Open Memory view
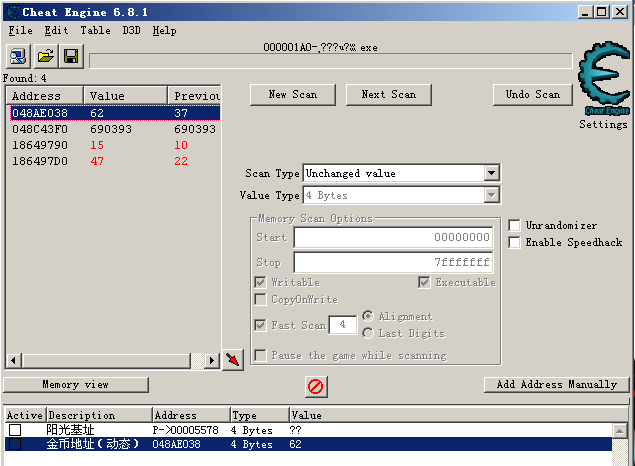Screen dimensions: 635x466 pyautogui.click(x=76, y=385)
